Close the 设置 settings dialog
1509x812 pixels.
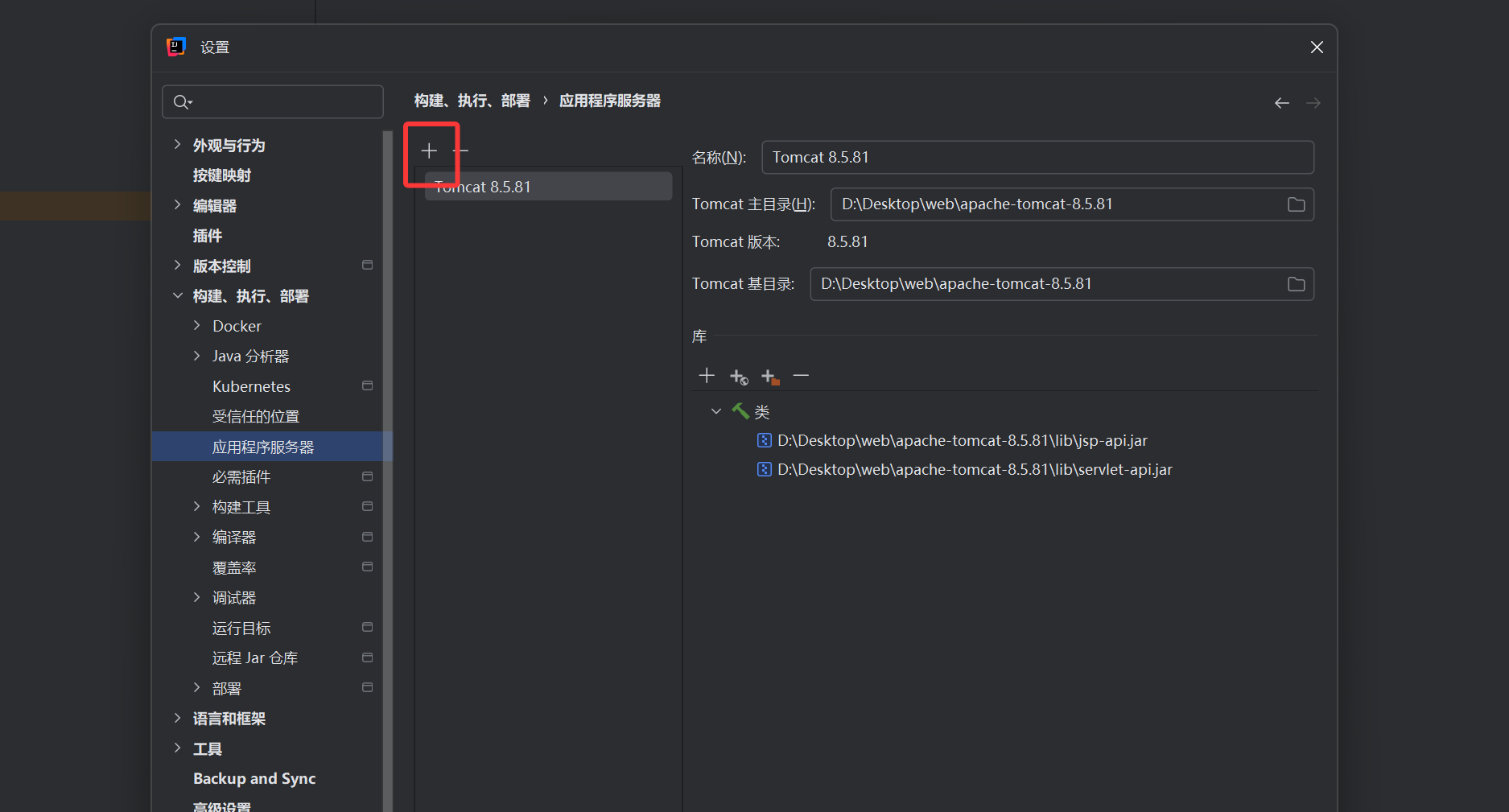coord(1317,47)
